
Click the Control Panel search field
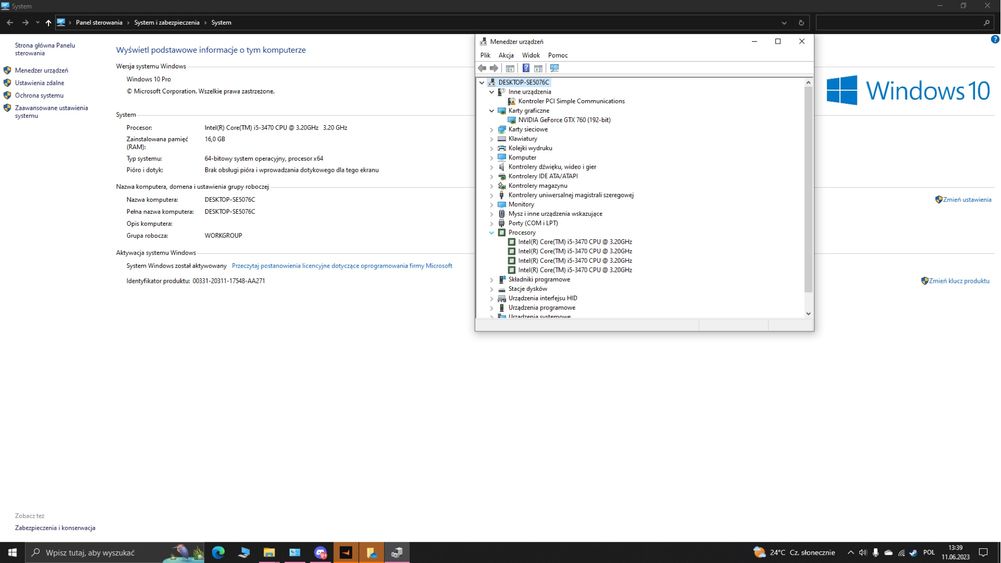(905, 22)
